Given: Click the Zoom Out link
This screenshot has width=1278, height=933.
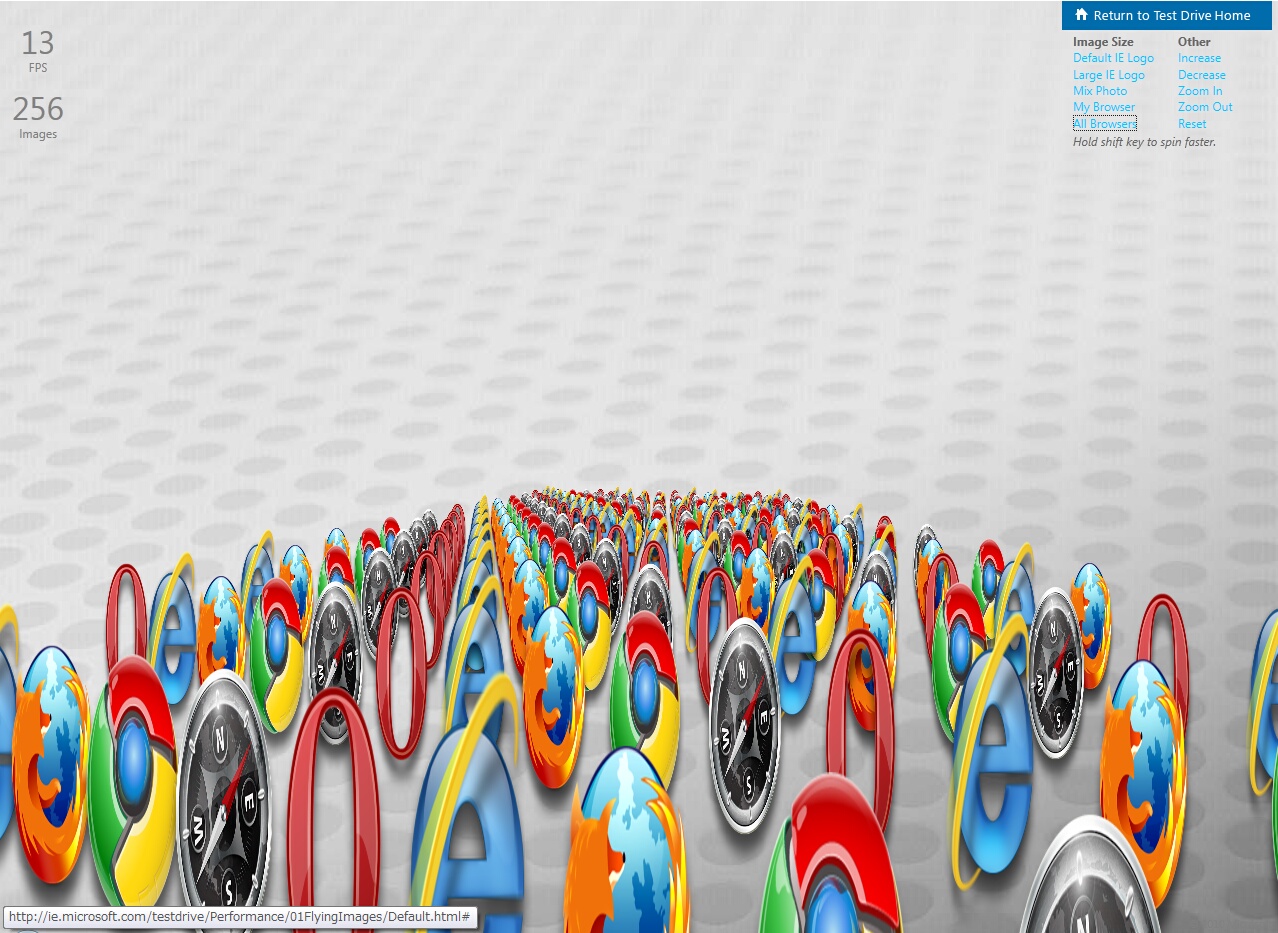Looking at the screenshot, I should [x=1205, y=107].
